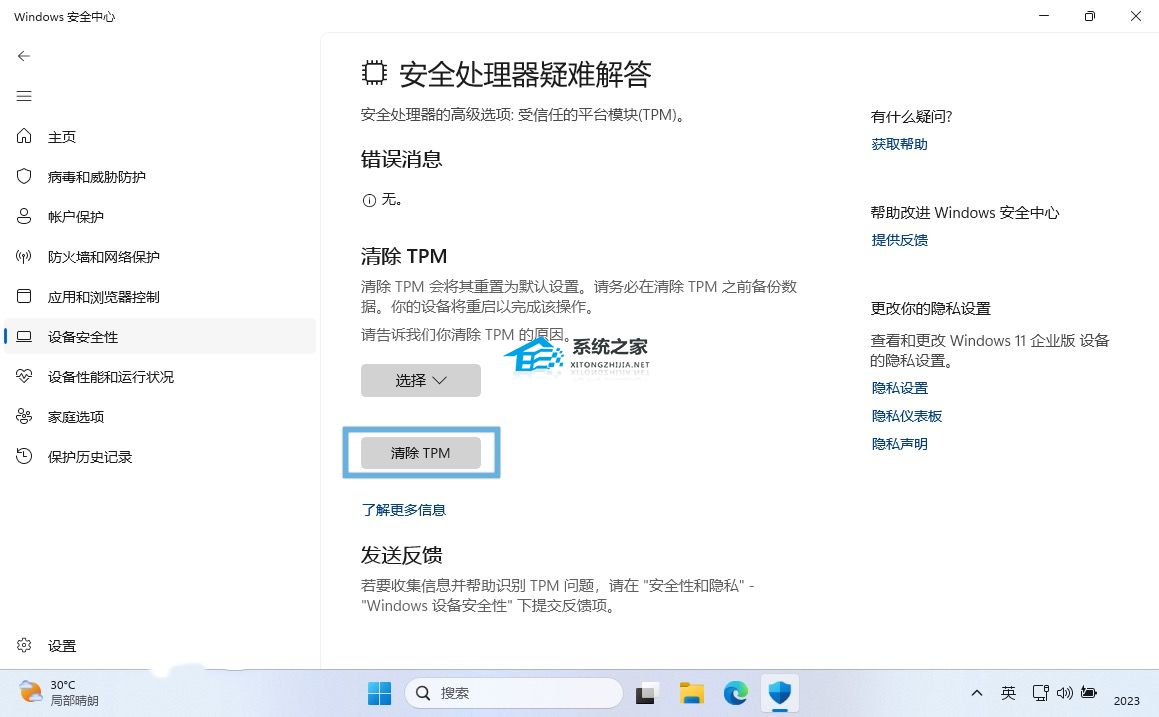The height and width of the screenshot is (717, 1159).
Task: Open the 获取帮助 link
Action: [898, 143]
